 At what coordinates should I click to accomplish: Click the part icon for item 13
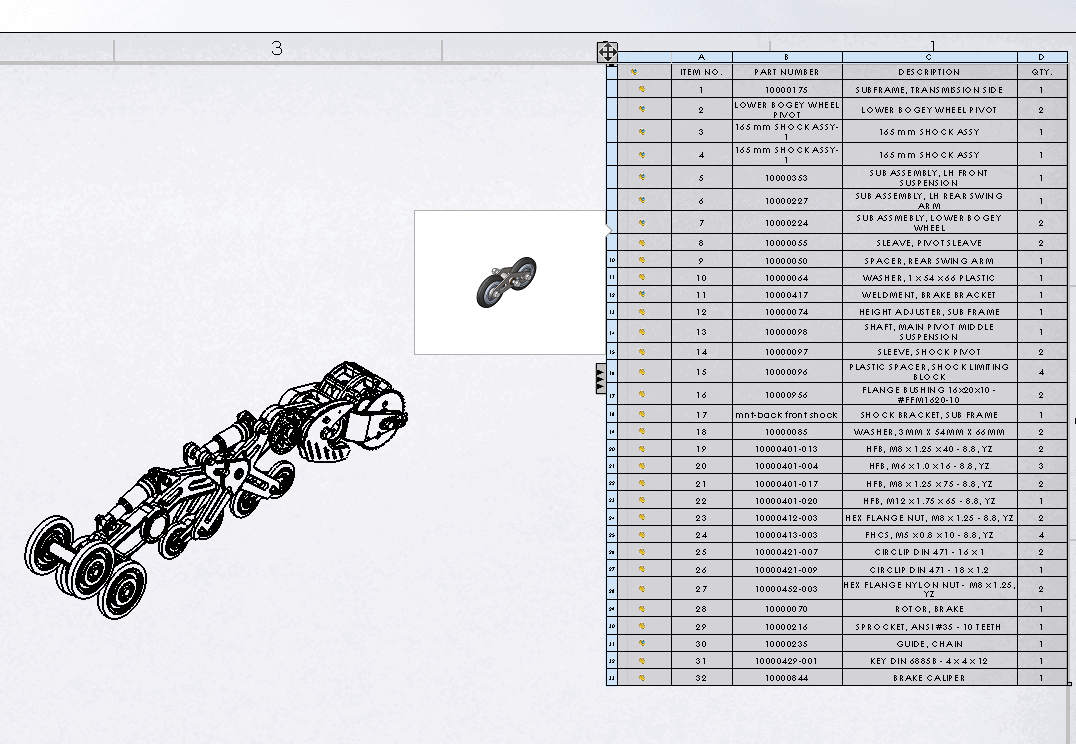coord(642,332)
